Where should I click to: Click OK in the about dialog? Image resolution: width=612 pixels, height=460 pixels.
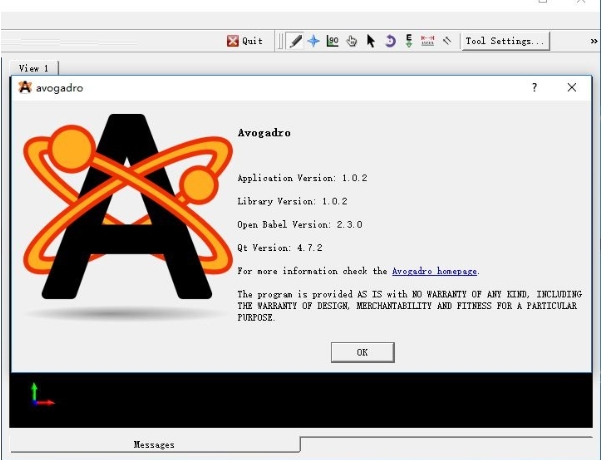[x=363, y=352]
